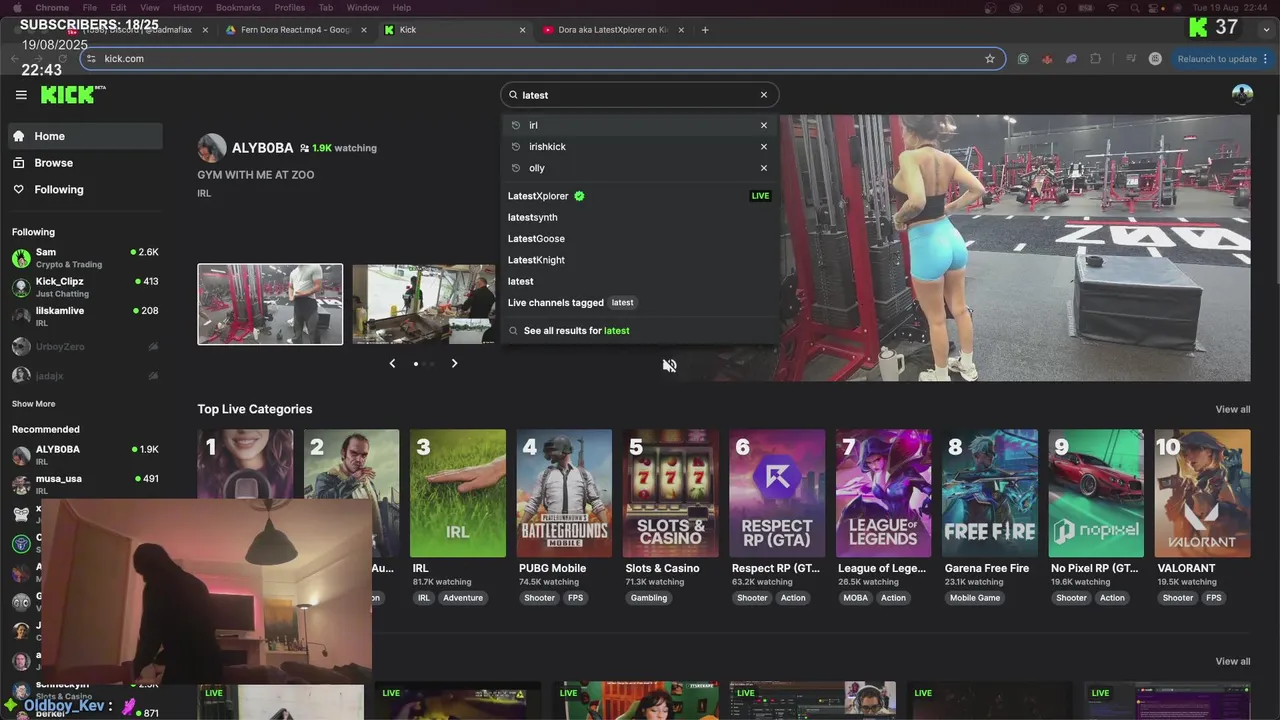This screenshot has width=1280, height=720.
Task: Bookmark page with star icon
Action: [x=990, y=59]
